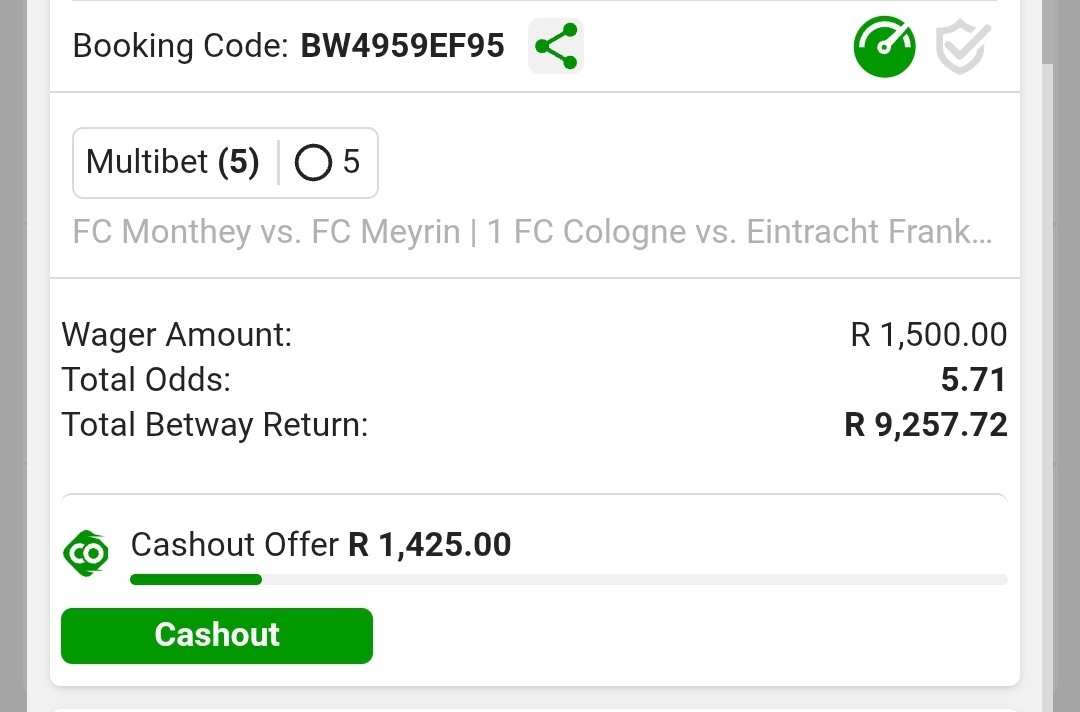1080x712 pixels.
Task: Share the booking code via share icon
Action: 556,46
